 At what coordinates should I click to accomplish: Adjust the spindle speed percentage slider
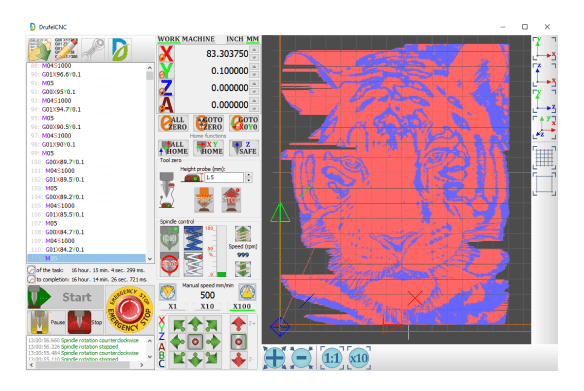(221, 251)
